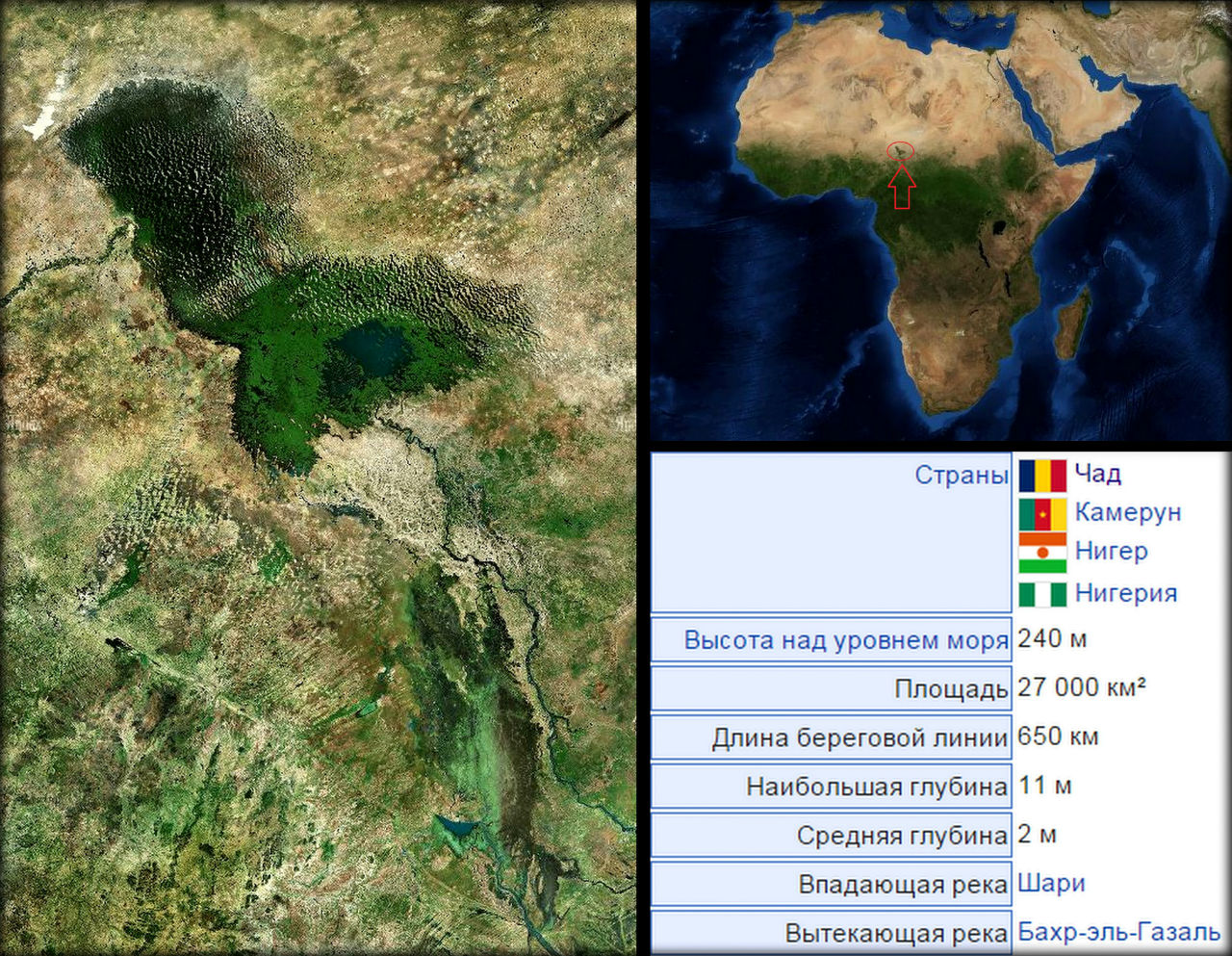
Task: Open the Нигерия country link
Action: tap(1126, 593)
